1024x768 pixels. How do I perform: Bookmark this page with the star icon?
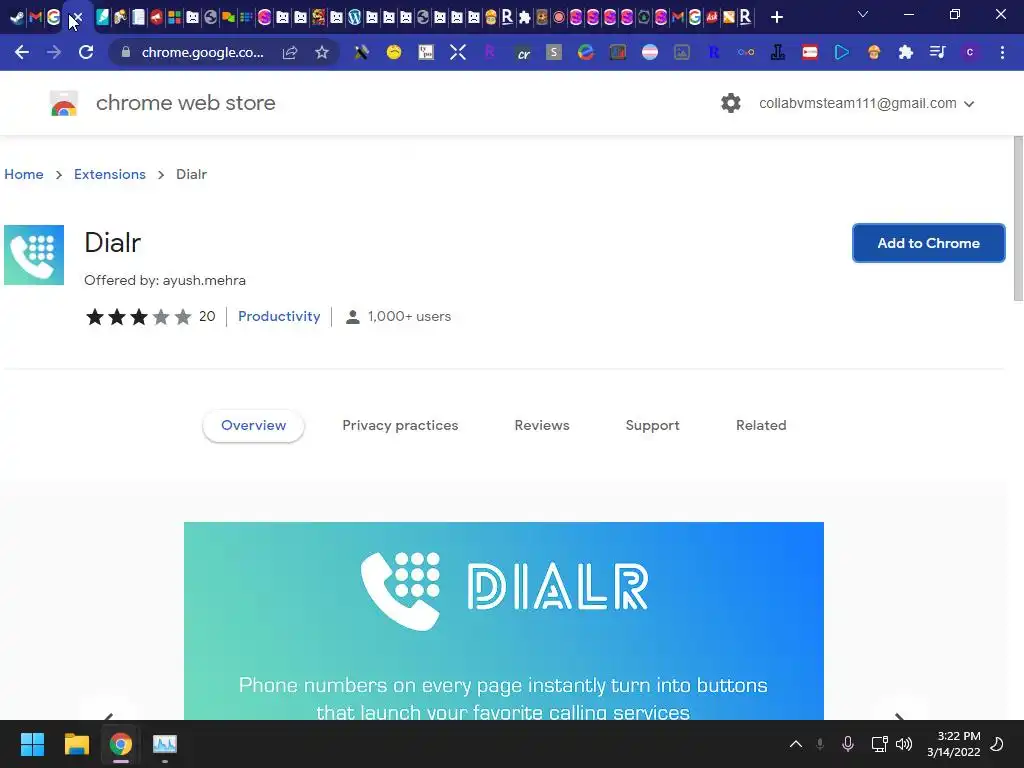point(322,52)
